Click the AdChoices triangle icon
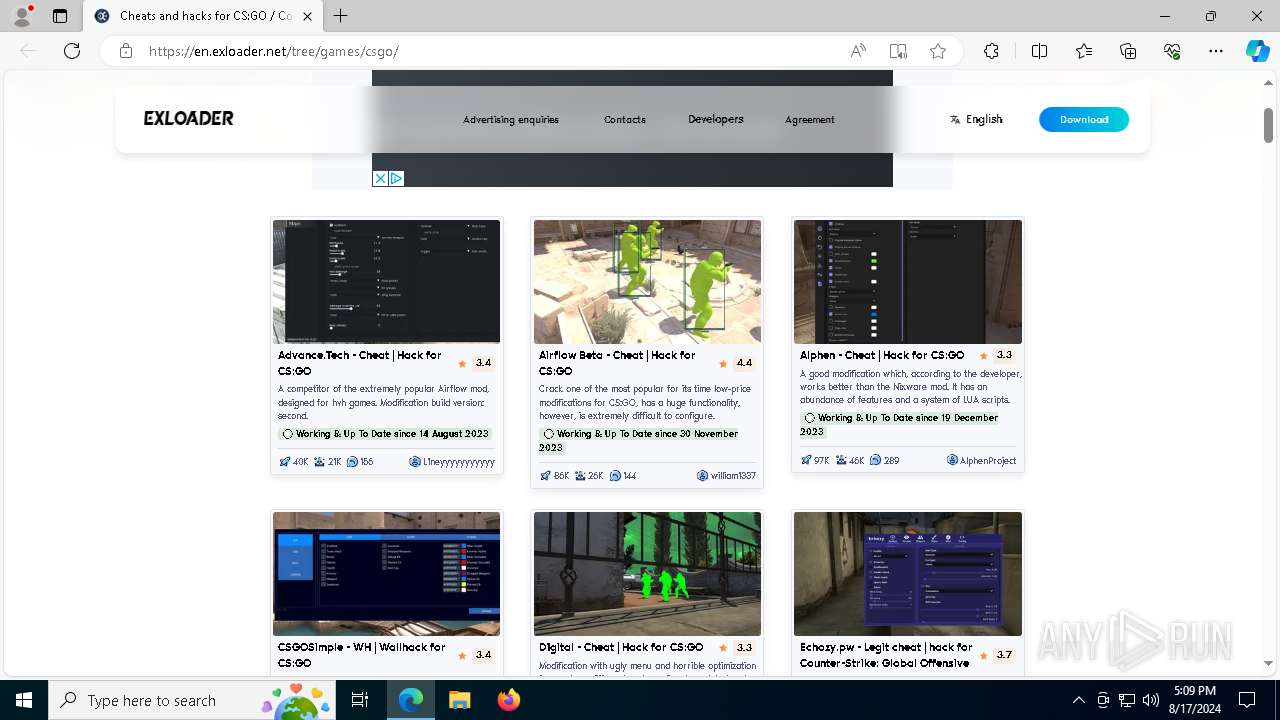This screenshot has height=720, width=1280. [396, 178]
